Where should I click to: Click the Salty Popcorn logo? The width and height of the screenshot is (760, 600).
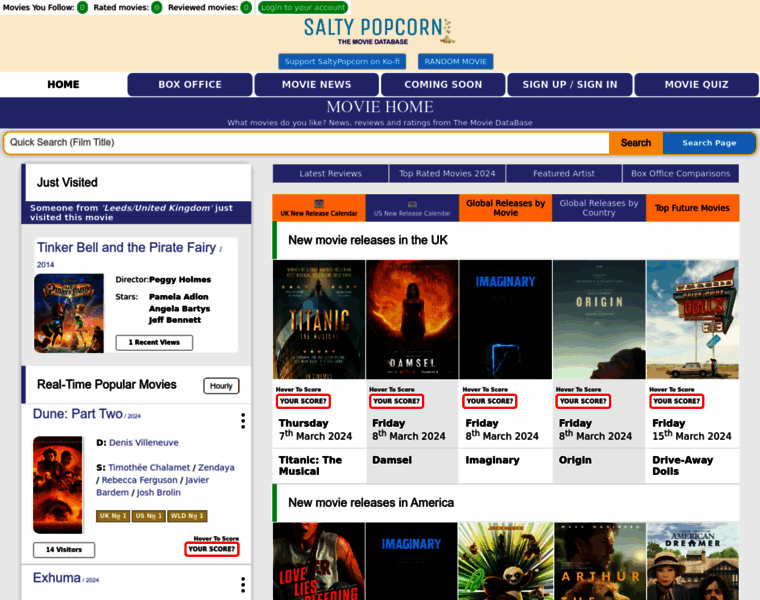(379, 31)
